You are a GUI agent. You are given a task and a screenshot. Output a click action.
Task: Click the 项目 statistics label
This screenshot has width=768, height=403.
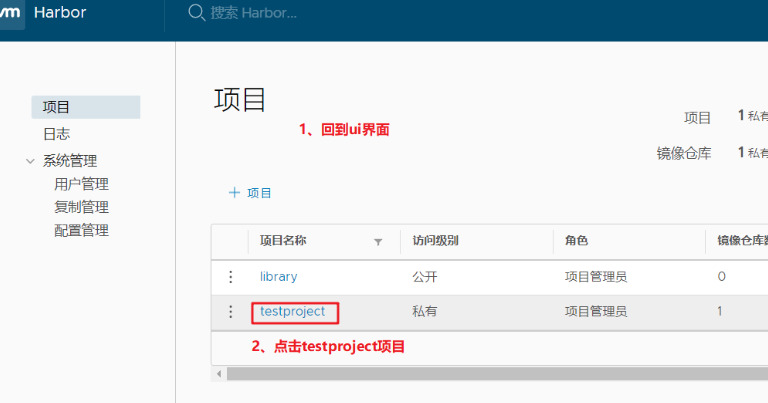pos(697,118)
